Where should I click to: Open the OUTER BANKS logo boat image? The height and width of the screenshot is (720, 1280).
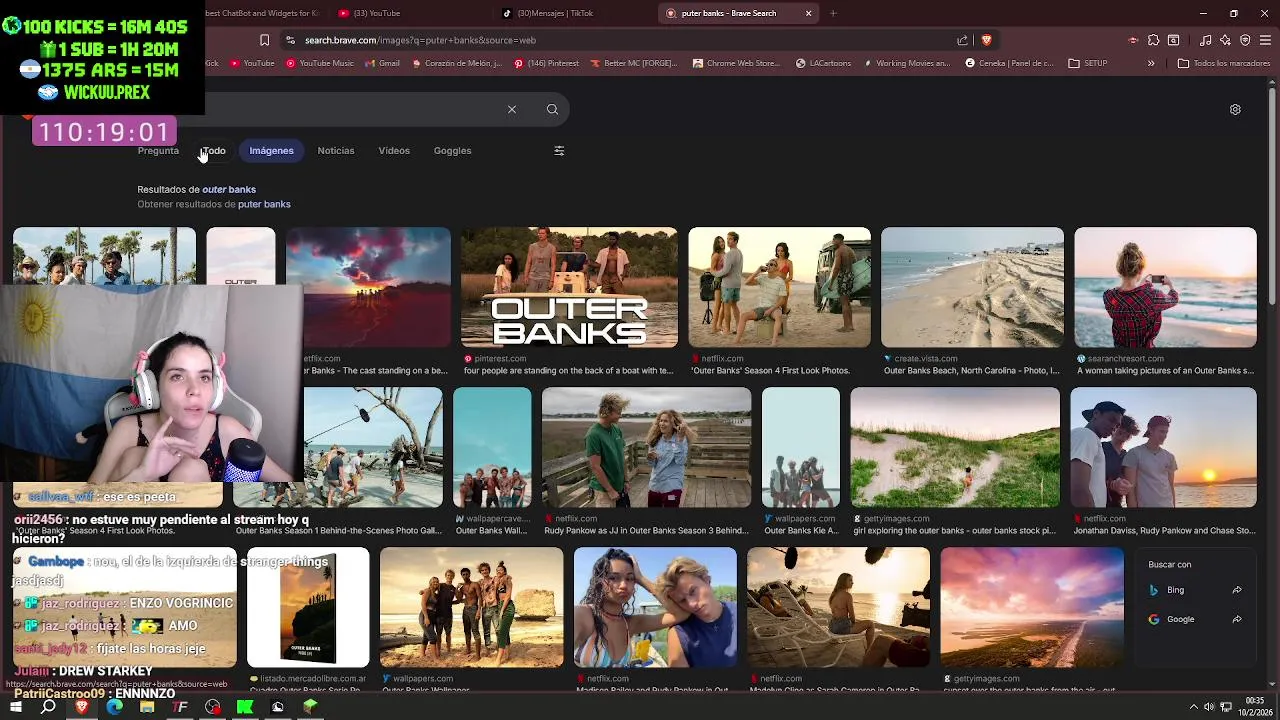[x=569, y=288]
